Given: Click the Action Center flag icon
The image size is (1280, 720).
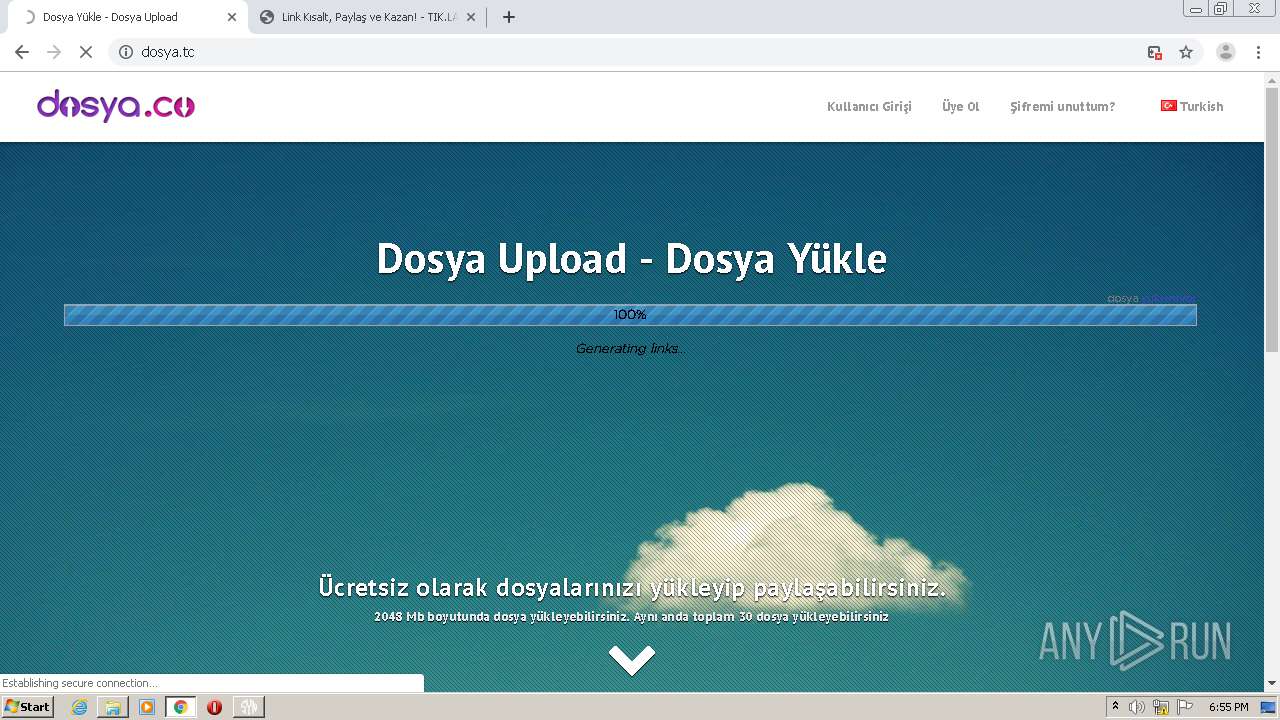Looking at the screenshot, I should (x=1185, y=707).
